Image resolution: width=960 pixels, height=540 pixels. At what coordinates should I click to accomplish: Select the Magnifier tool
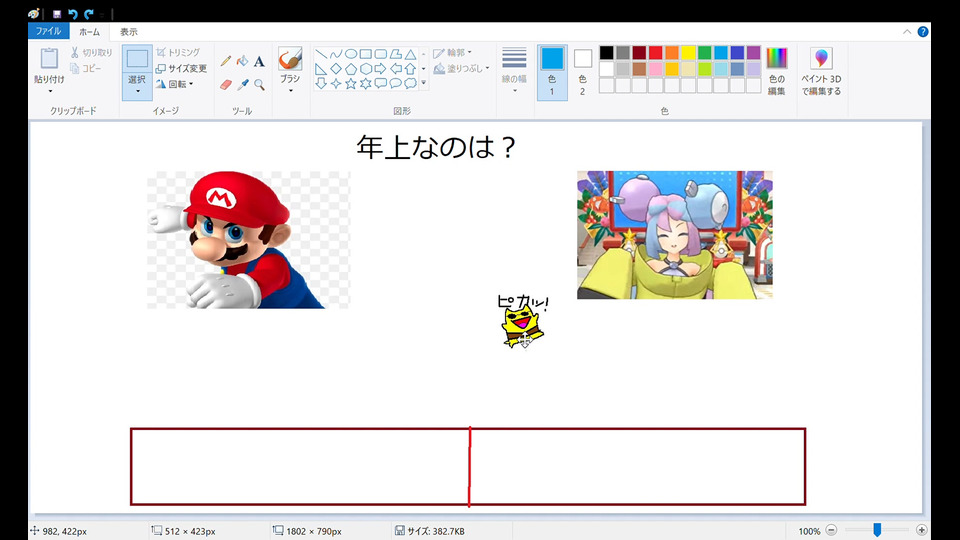click(259, 84)
